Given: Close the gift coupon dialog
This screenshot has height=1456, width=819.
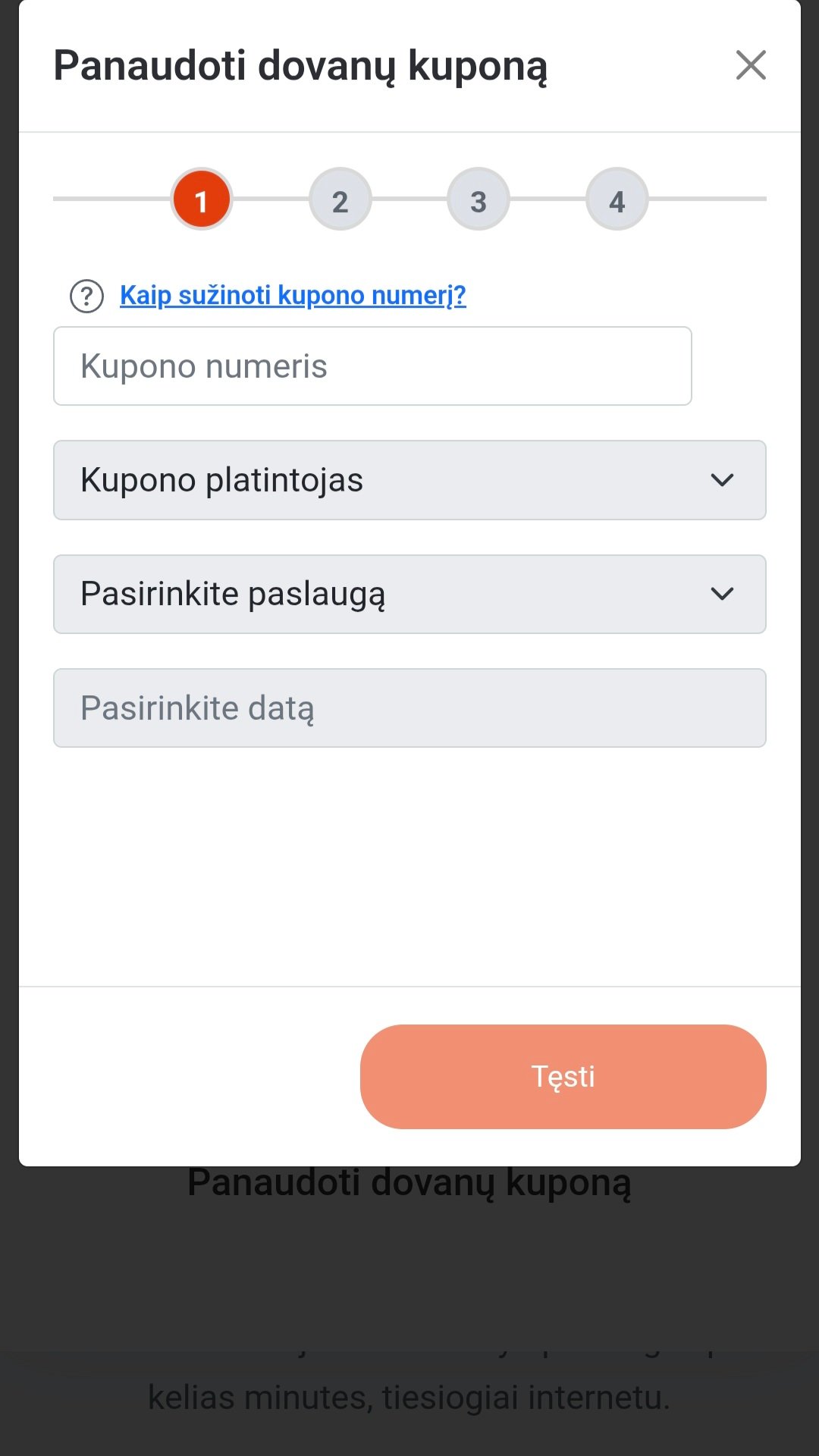Looking at the screenshot, I should click(x=751, y=65).
